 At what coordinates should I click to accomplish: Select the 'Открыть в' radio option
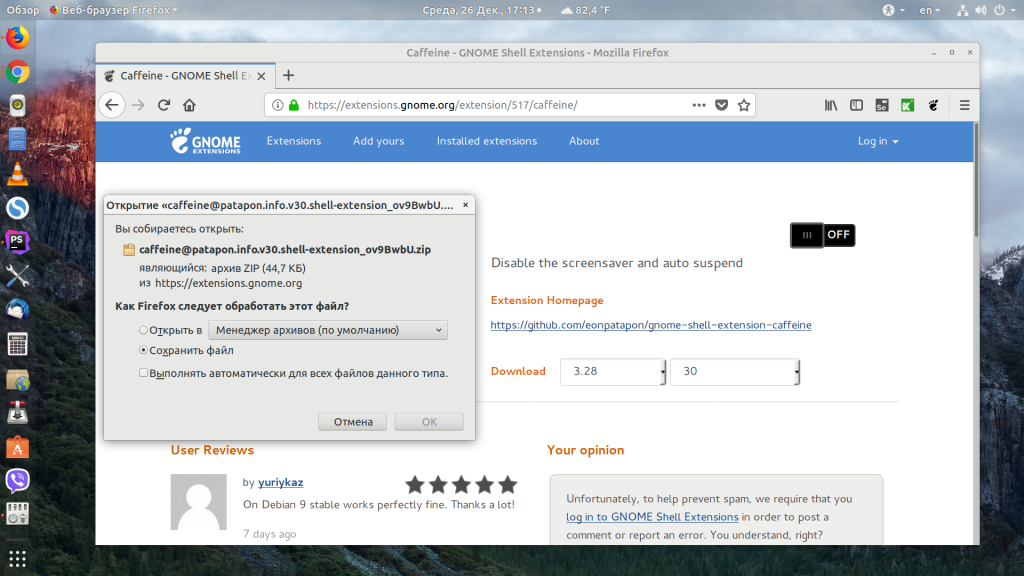[143, 330]
